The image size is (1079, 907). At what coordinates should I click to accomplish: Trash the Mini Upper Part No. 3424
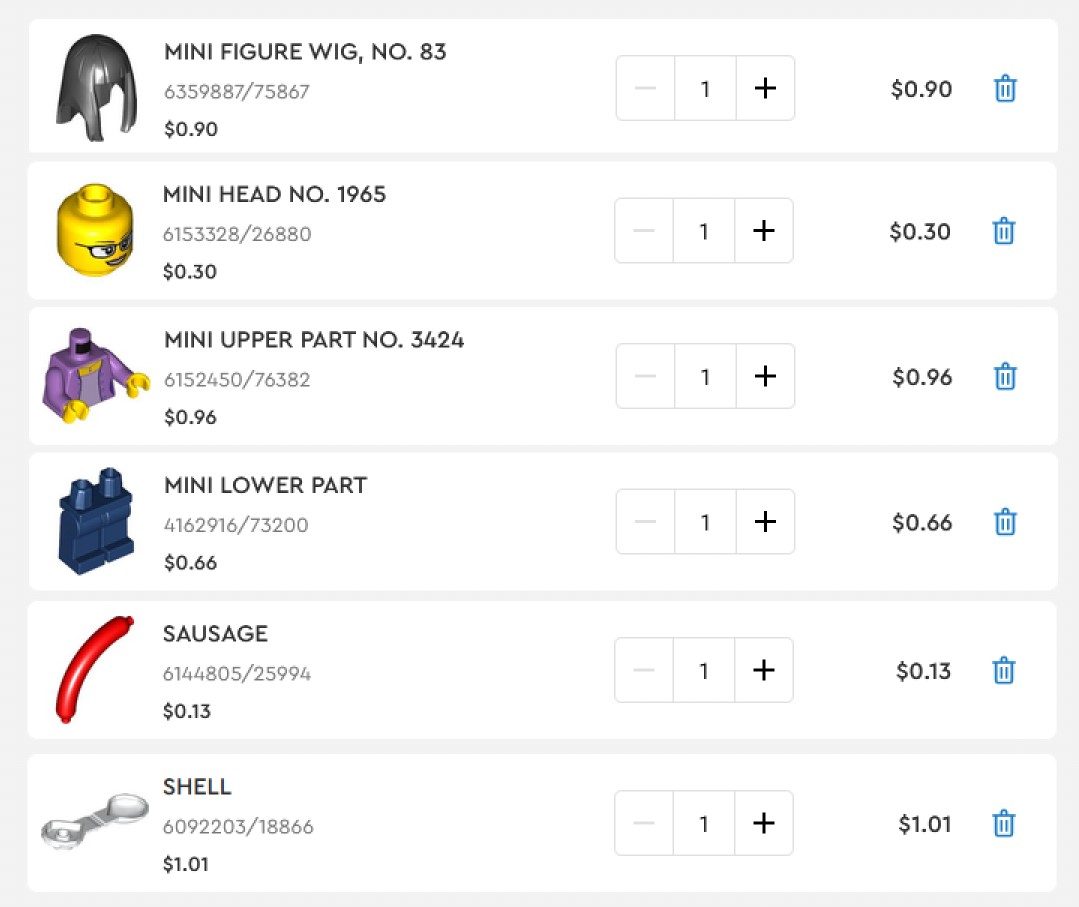[1005, 377]
